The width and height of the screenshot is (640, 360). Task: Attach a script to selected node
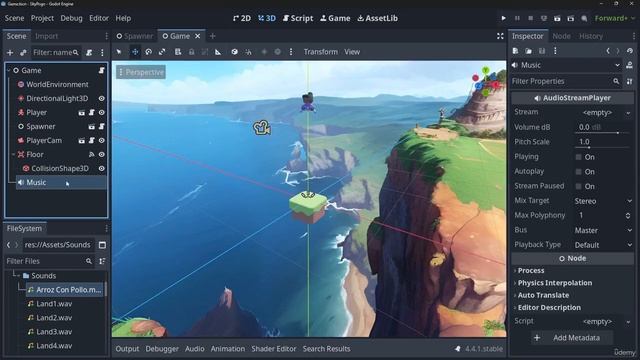coord(89,52)
